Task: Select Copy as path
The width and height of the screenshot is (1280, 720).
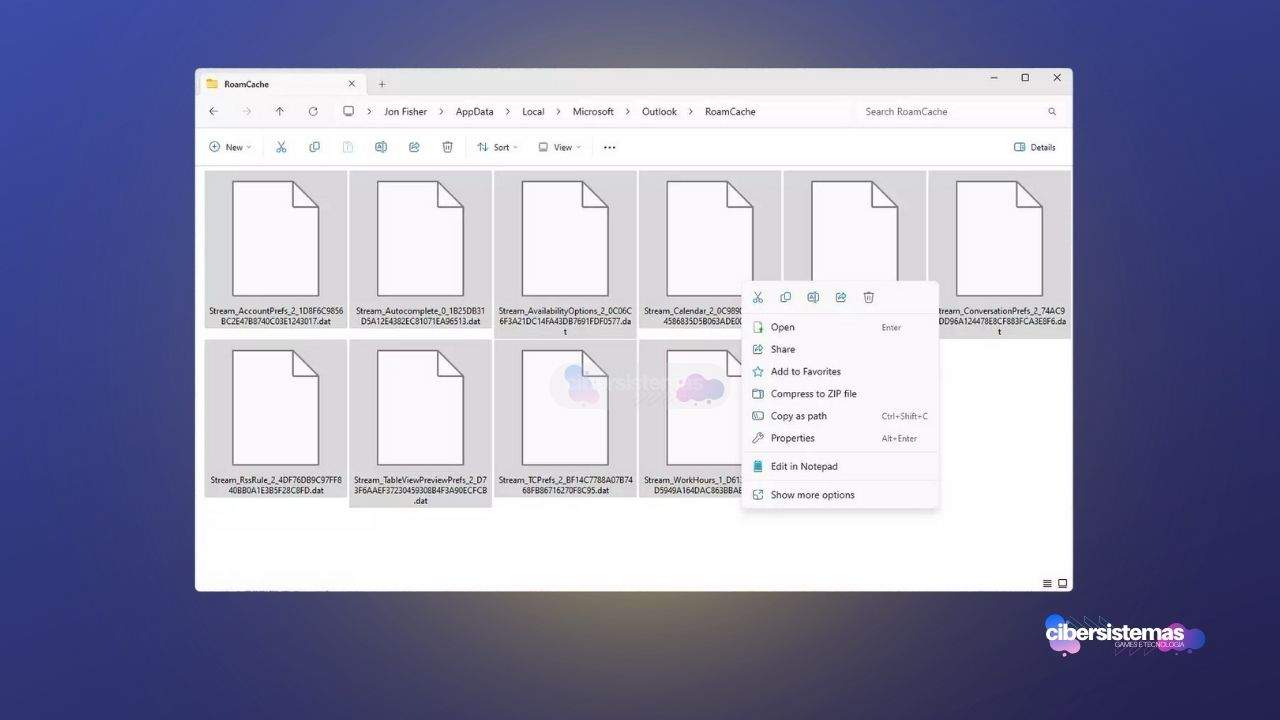Action: (x=840, y=416)
